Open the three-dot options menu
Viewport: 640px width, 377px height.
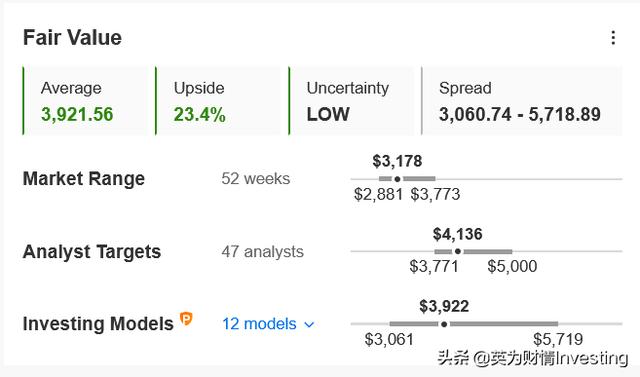[613, 38]
